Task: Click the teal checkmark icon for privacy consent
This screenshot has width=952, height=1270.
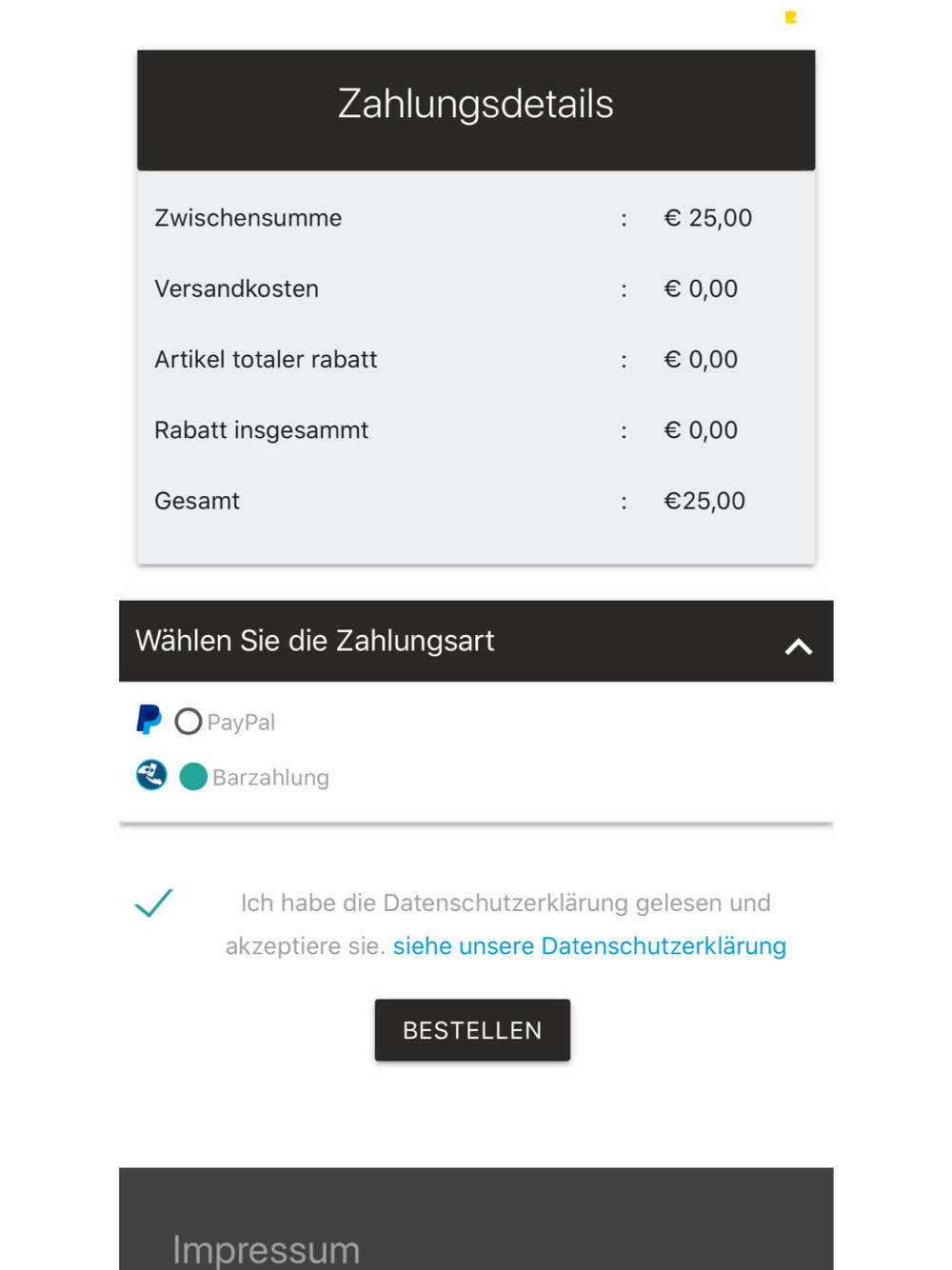Action: (x=153, y=903)
